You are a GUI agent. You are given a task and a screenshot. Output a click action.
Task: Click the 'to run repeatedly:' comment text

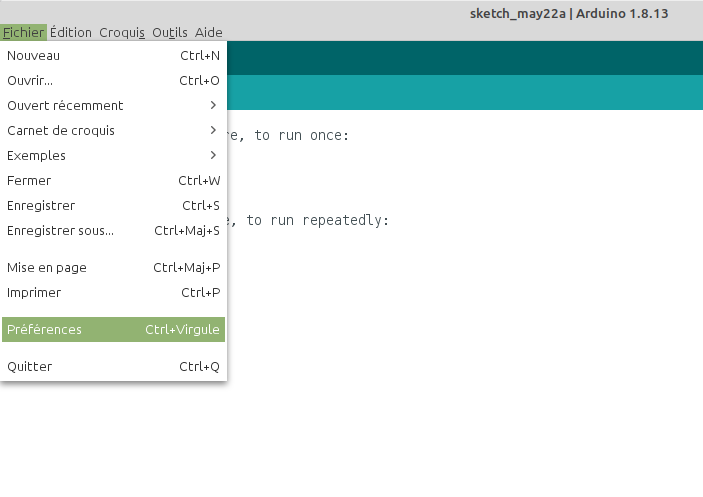pyautogui.click(x=317, y=220)
